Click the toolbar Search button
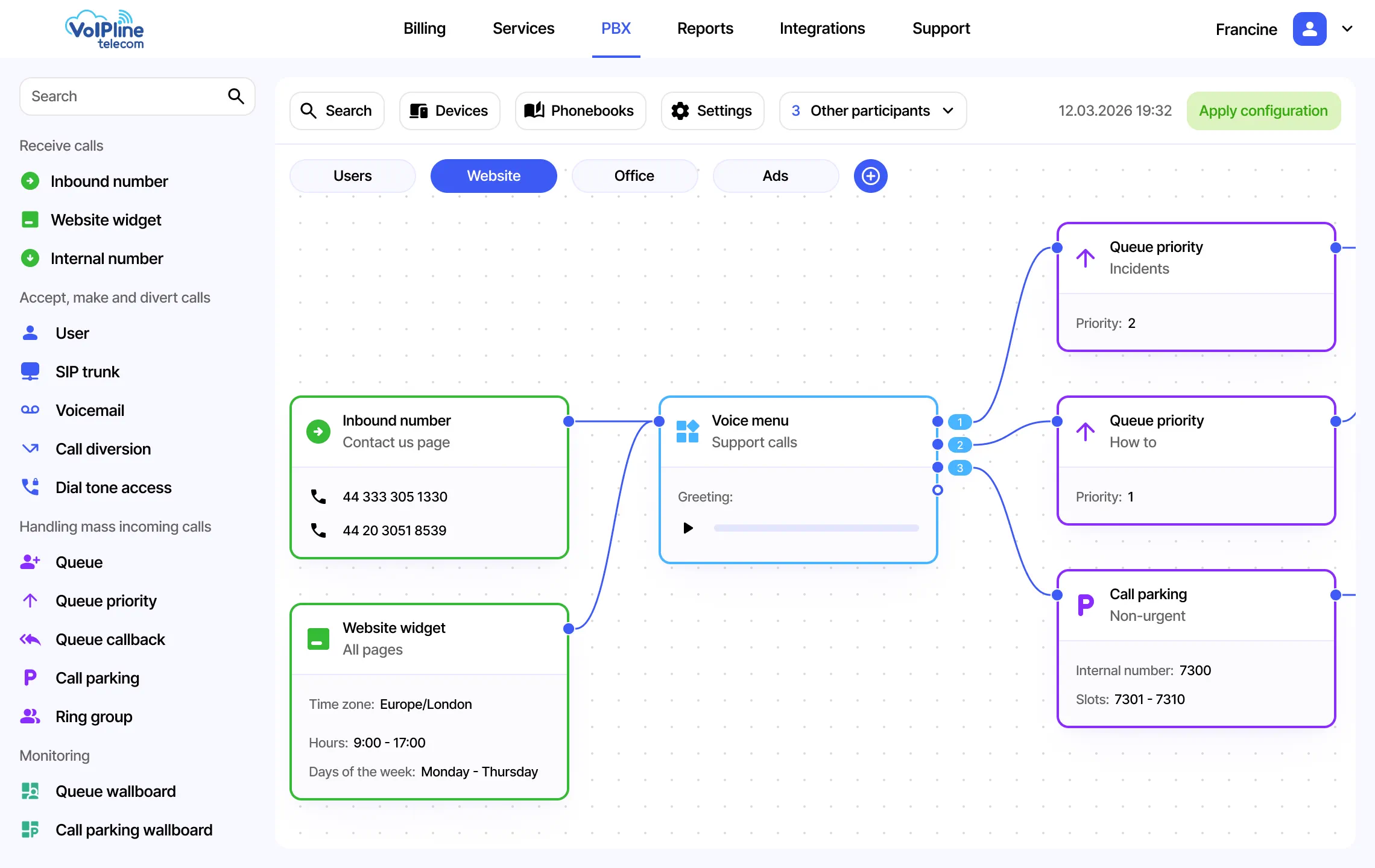Screen dimensions: 1375x868 [337, 111]
